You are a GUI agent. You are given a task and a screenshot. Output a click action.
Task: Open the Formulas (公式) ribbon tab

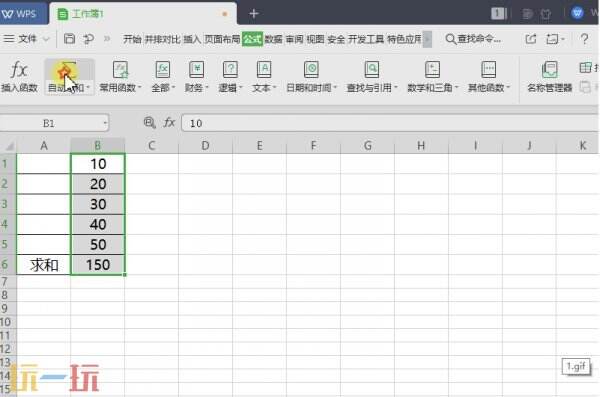[253, 39]
